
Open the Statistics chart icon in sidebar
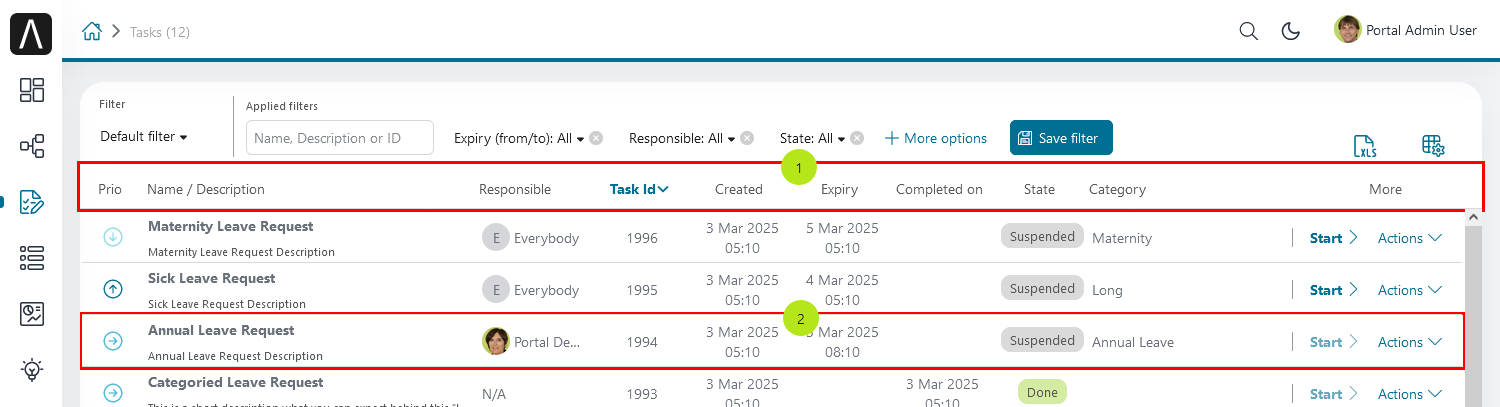click(32, 314)
